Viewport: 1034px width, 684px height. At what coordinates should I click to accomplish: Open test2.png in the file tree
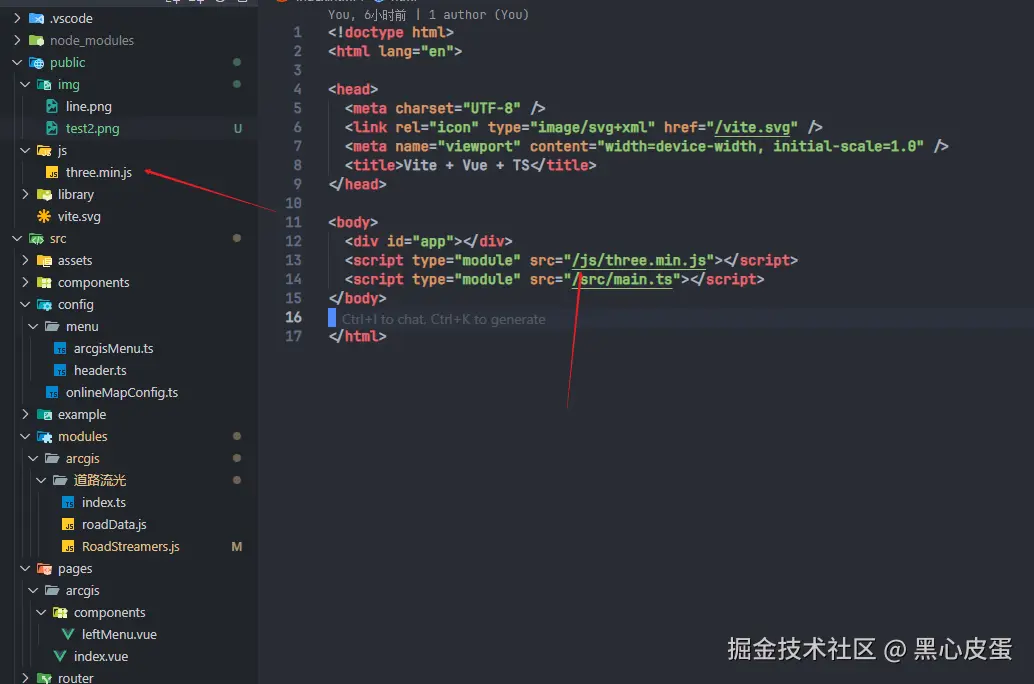click(x=92, y=129)
